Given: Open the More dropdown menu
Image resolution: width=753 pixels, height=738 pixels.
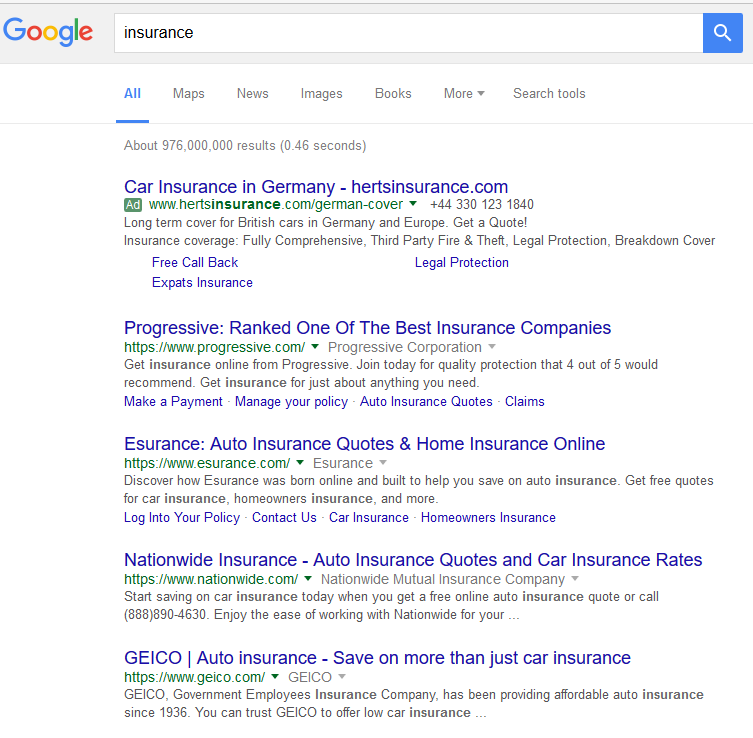Looking at the screenshot, I should coord(463,93).
